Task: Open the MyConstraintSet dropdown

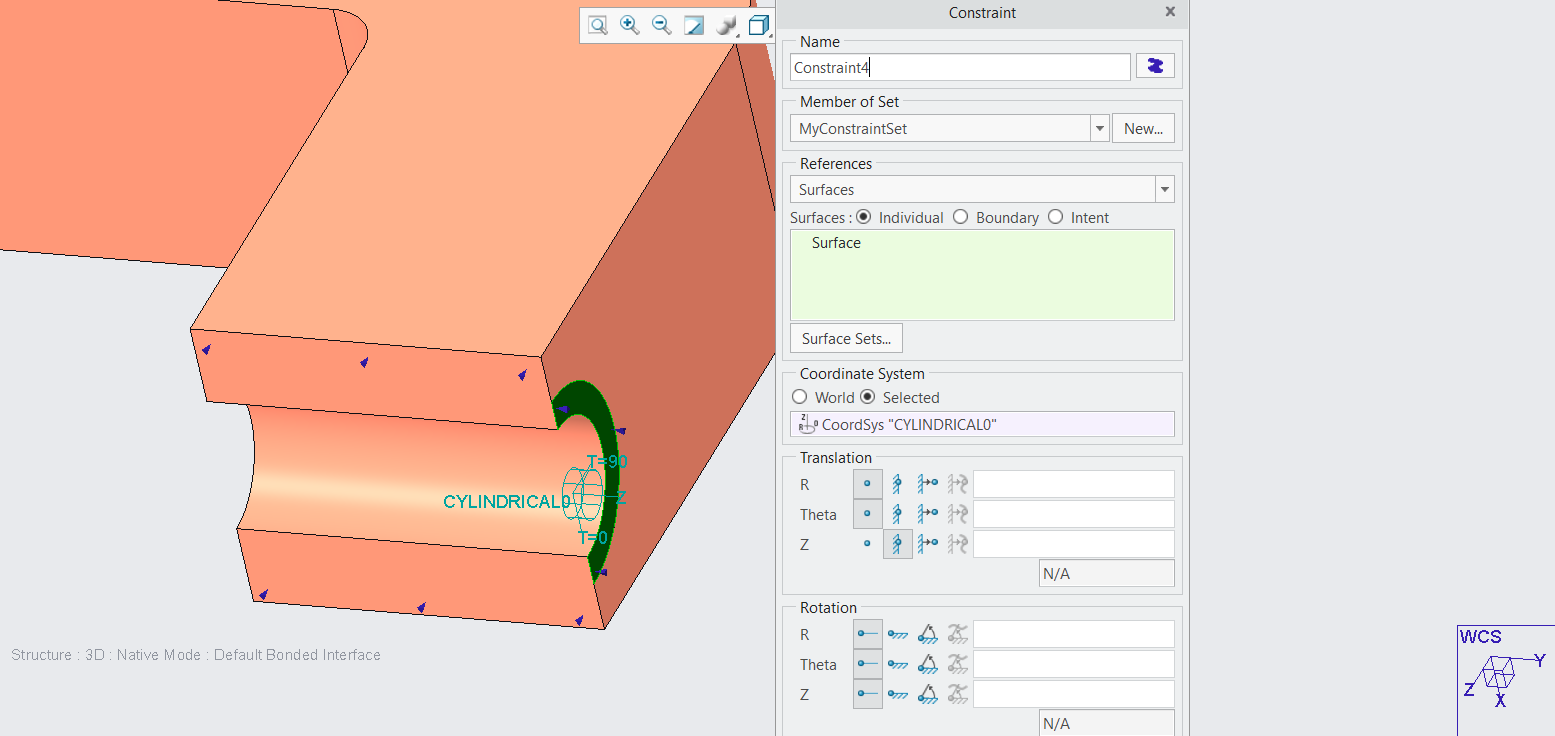Action: point(1099,128)
